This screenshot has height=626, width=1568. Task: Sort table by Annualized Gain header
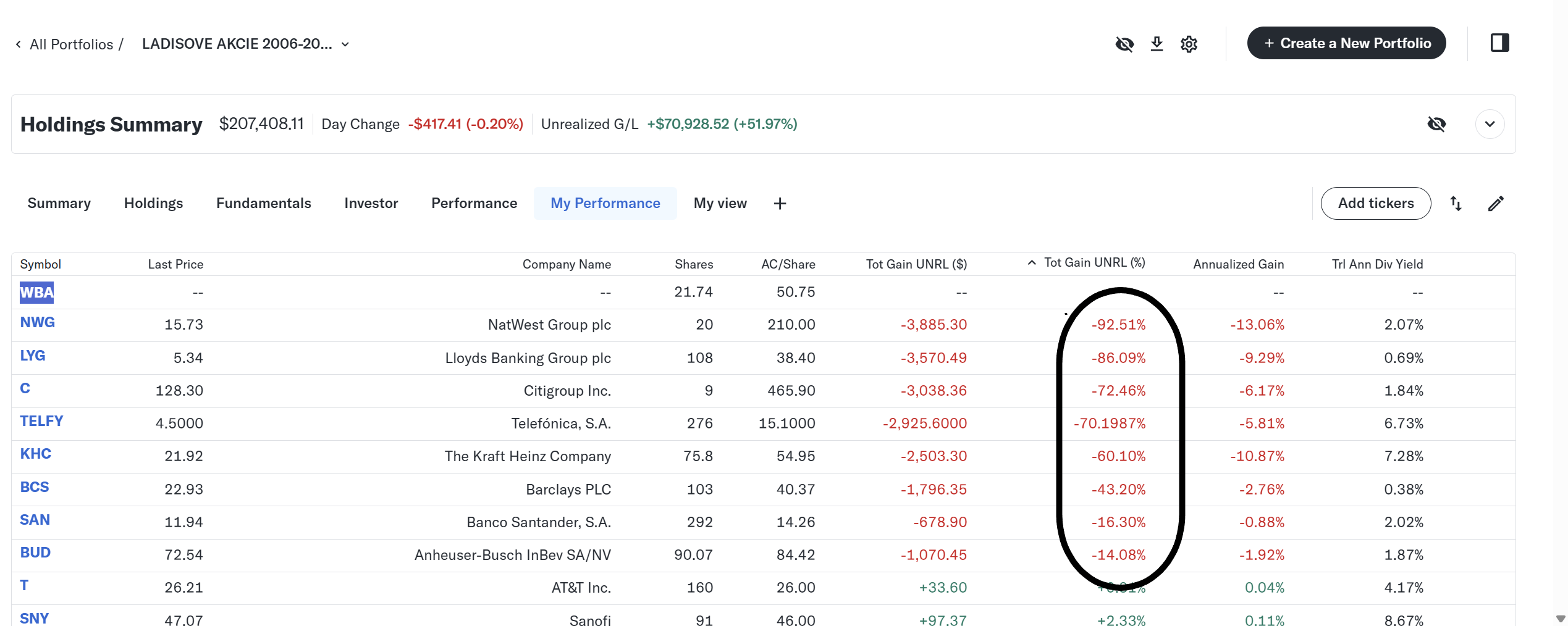coord(1238,264)
